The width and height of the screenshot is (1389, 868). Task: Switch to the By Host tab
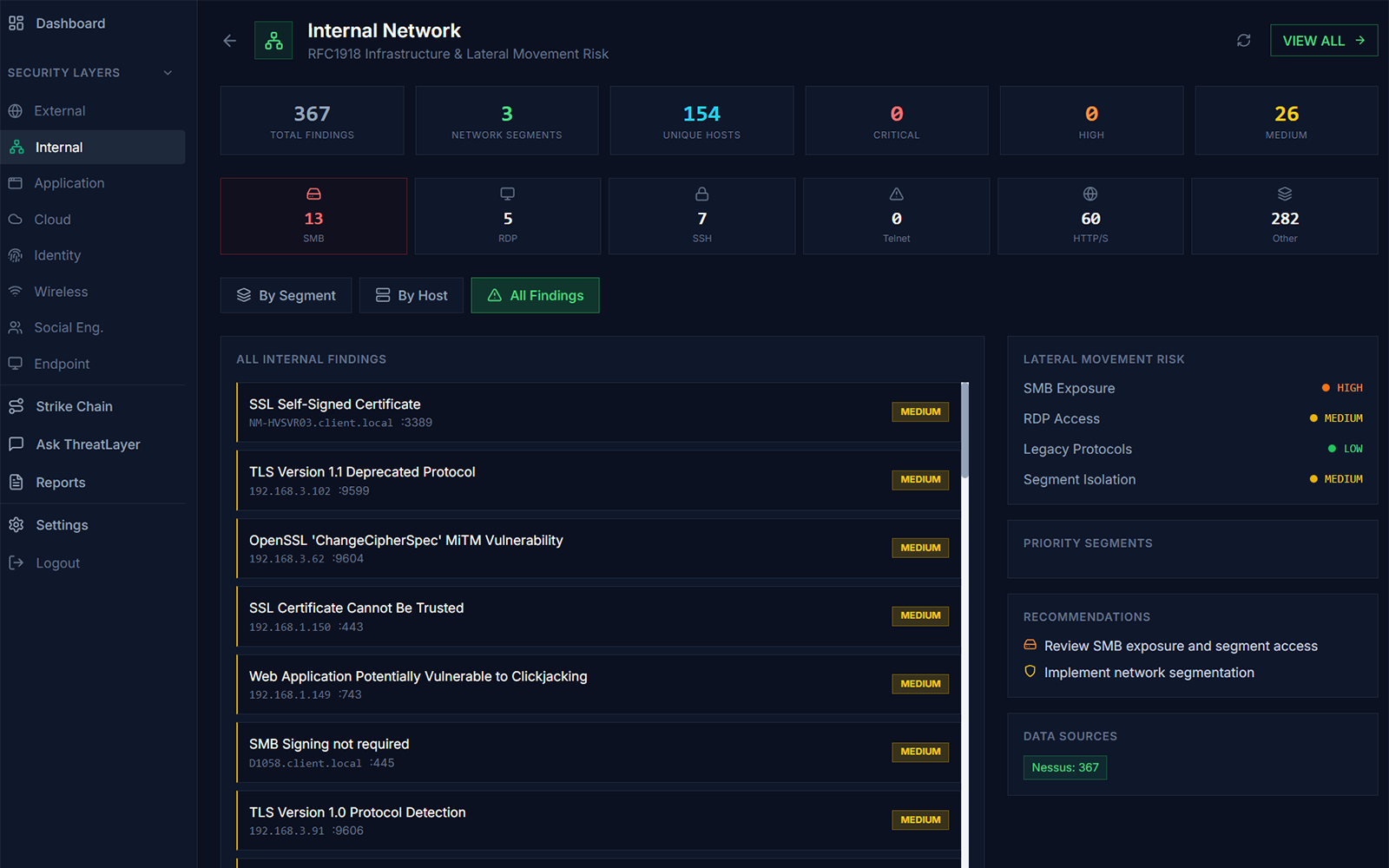pyautogui.click(x=411, y=295)
